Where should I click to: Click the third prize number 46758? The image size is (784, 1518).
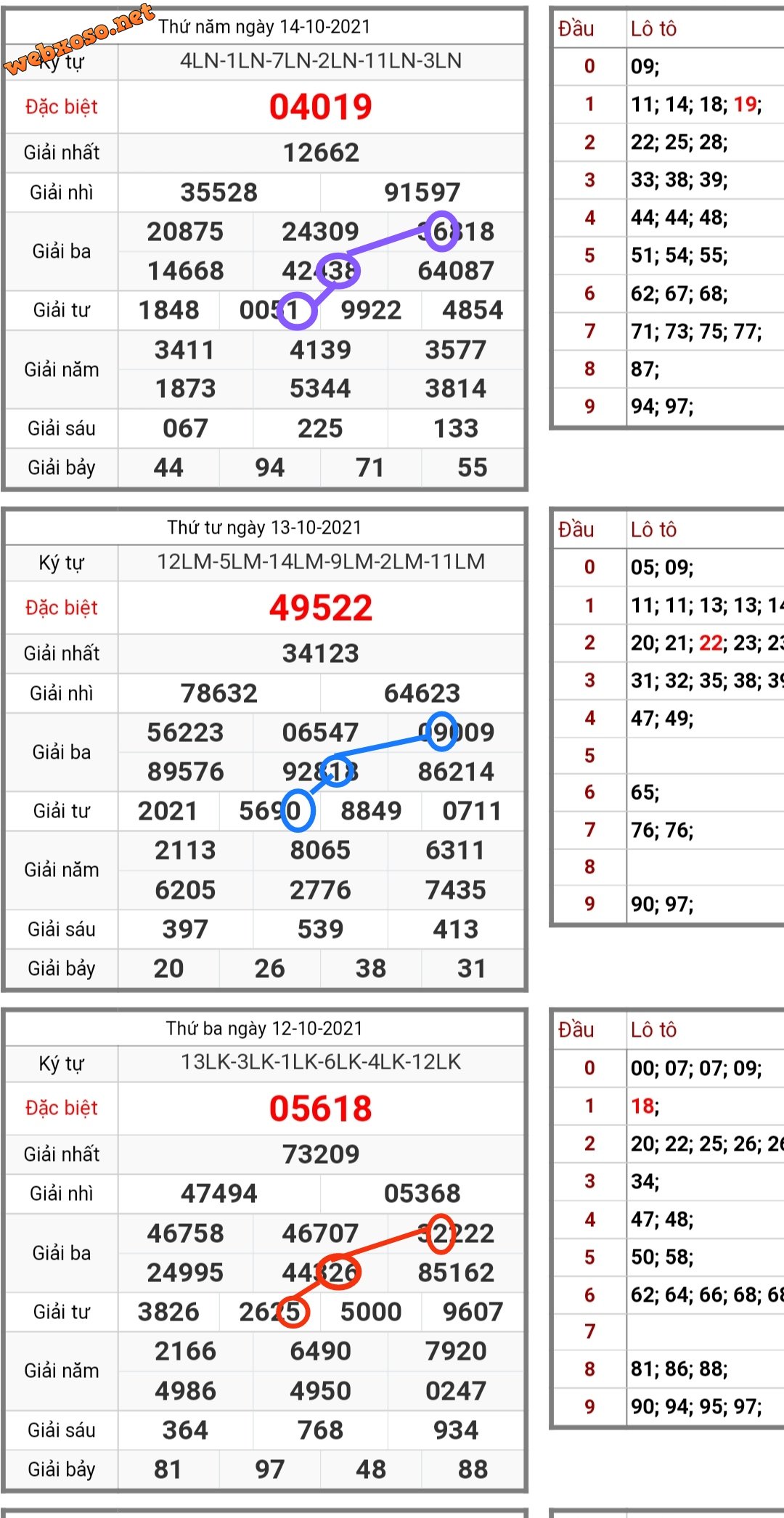coord(186,1233)
